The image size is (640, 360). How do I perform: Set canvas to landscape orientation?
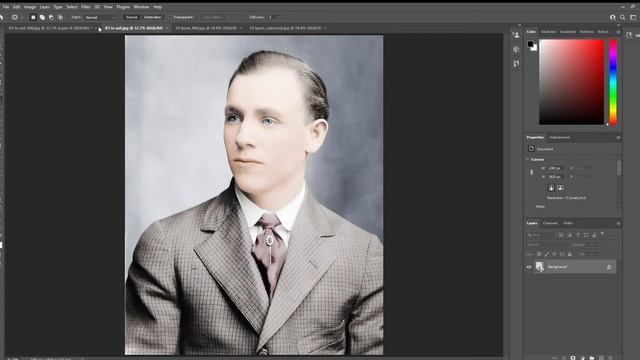560,188
